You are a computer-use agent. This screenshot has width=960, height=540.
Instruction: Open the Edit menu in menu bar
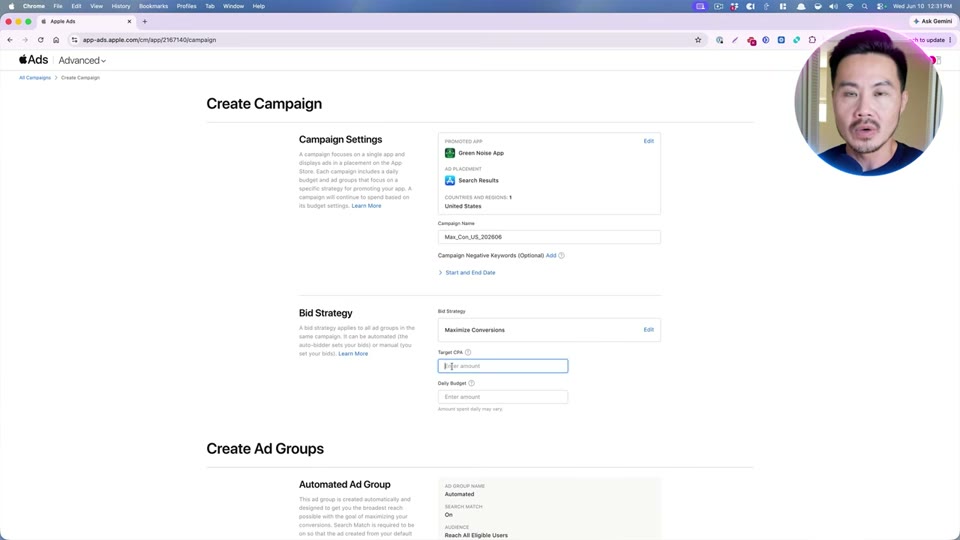[76, 6]
